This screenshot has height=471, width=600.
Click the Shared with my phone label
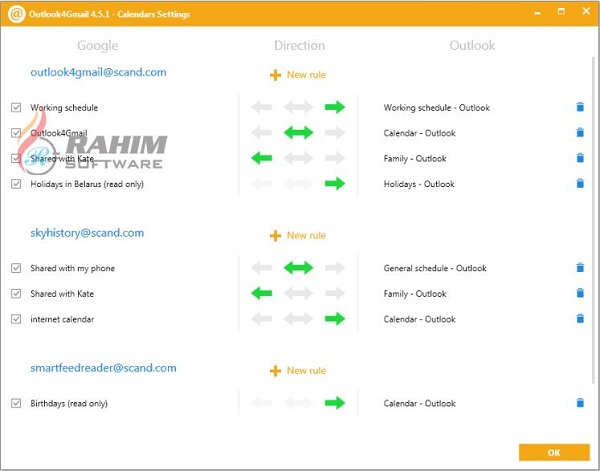point(73,268)
